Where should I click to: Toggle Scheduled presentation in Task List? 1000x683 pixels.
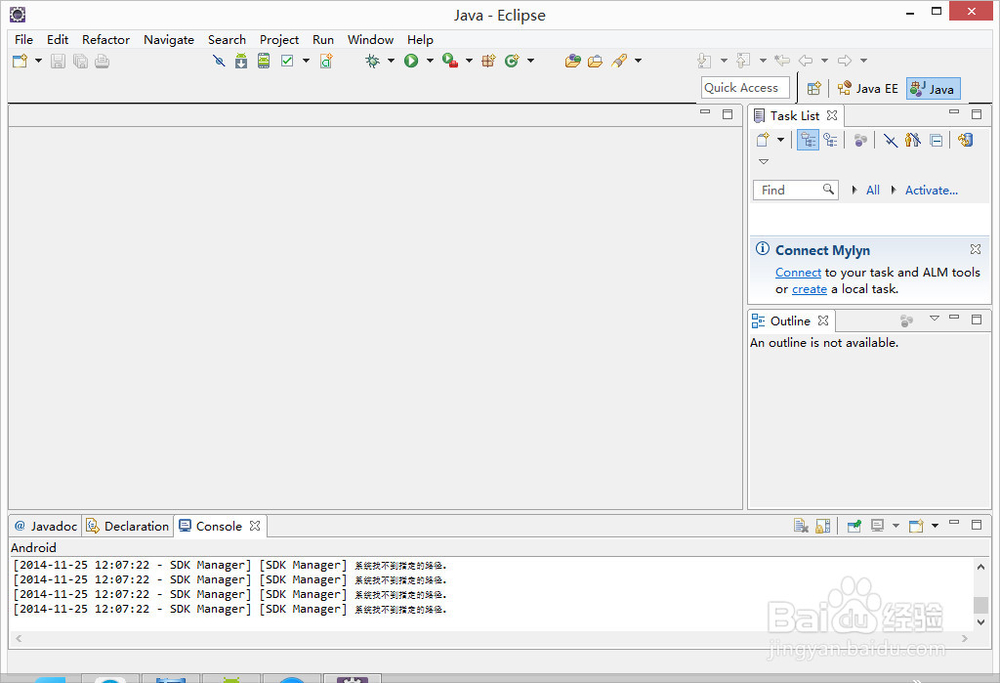[x=830, y=140]
